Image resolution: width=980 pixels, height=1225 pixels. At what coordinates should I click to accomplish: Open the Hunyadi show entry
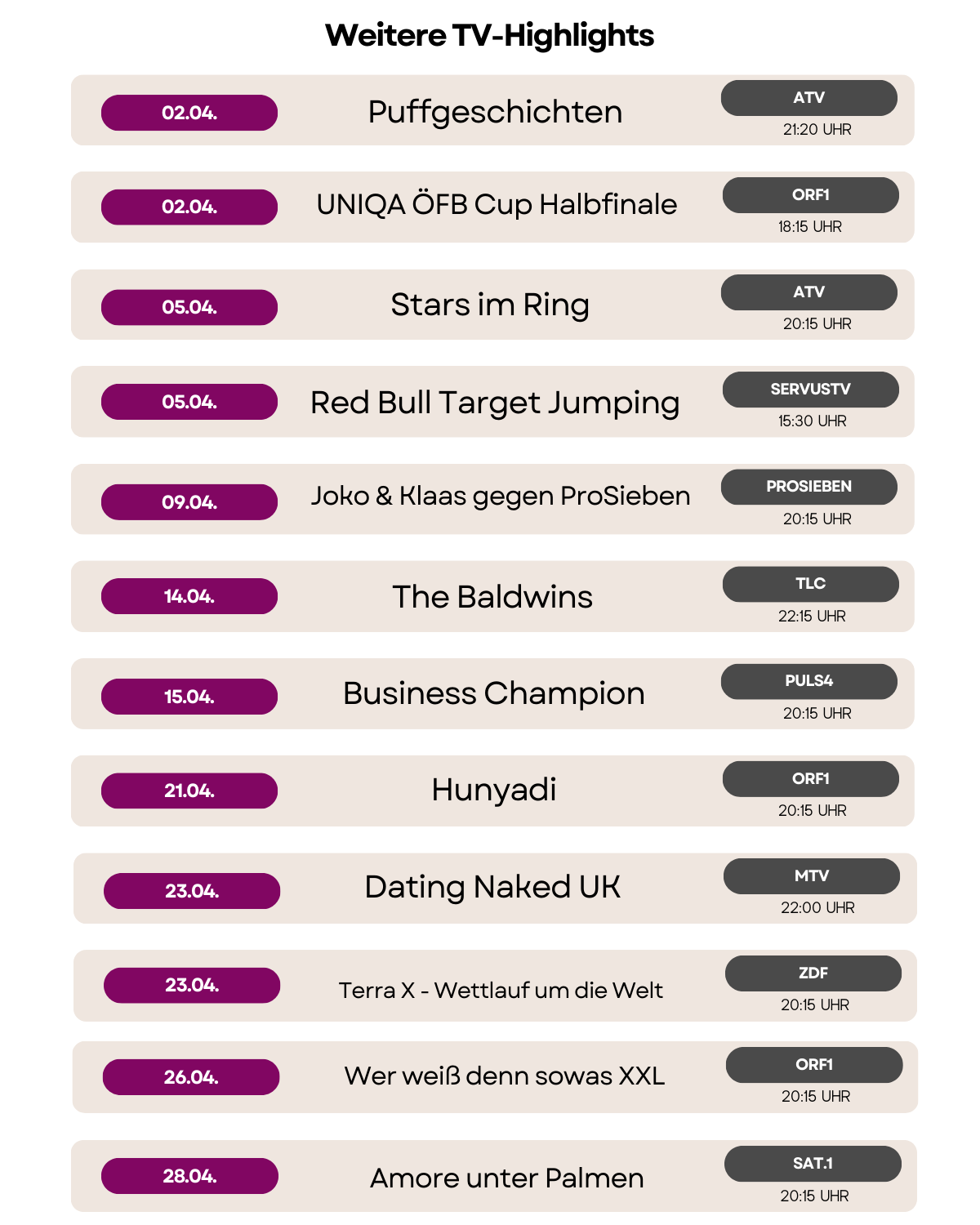click(x=494, y=791)
